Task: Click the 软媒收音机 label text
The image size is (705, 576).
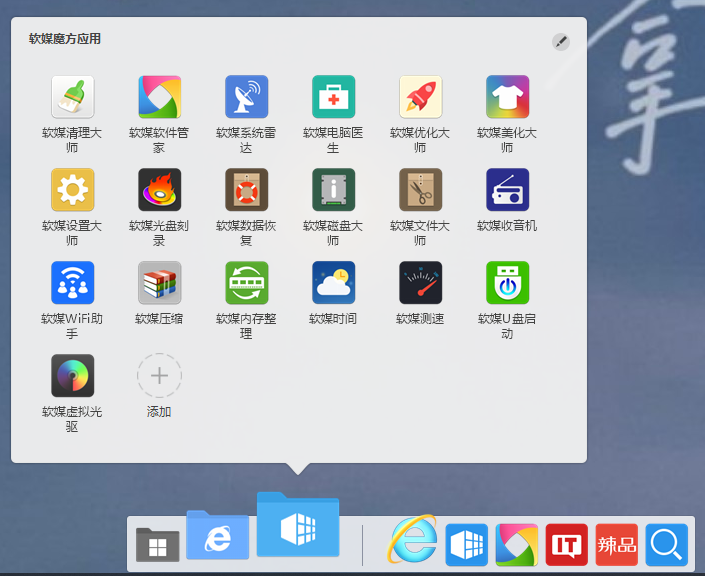Action: point(507,225)
